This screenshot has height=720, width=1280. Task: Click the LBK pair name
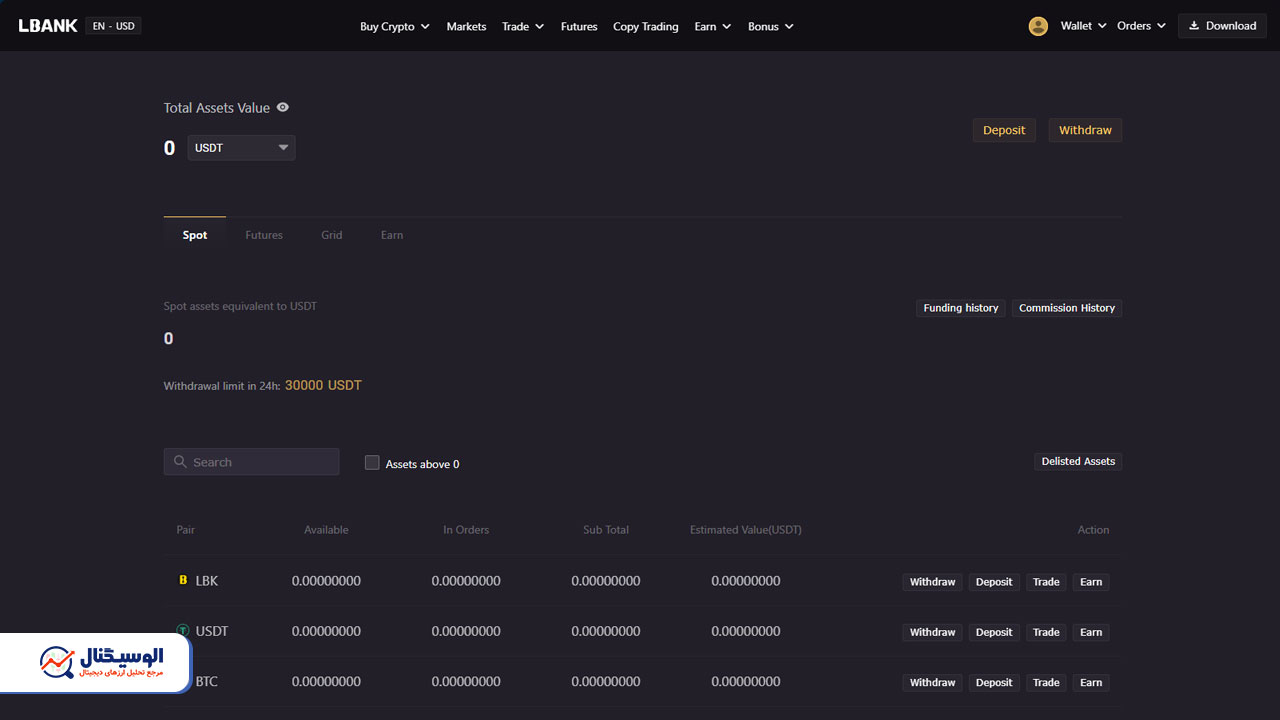[x=207, y=581]
